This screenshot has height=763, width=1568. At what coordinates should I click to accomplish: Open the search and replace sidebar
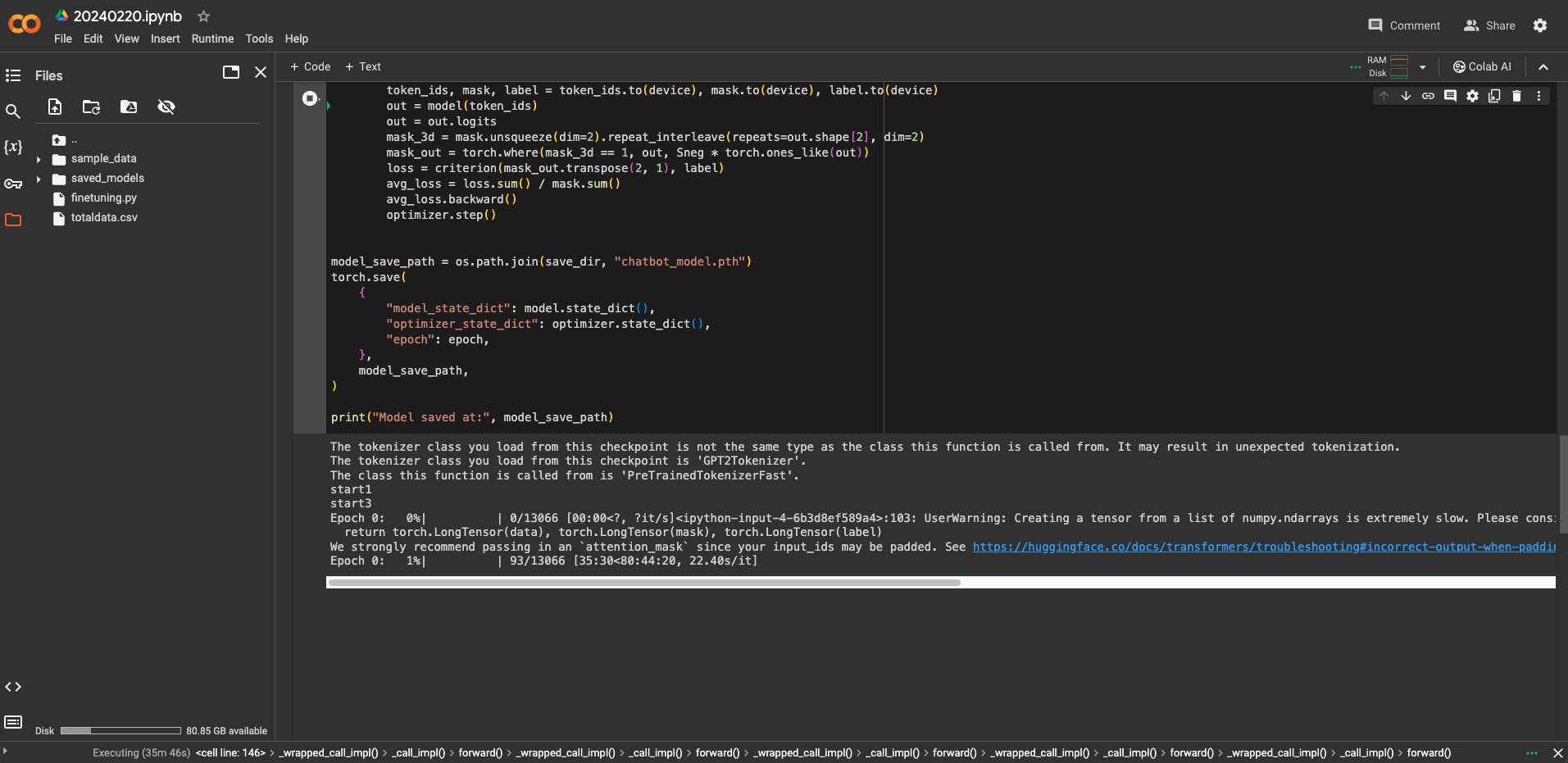click(13, 111)
